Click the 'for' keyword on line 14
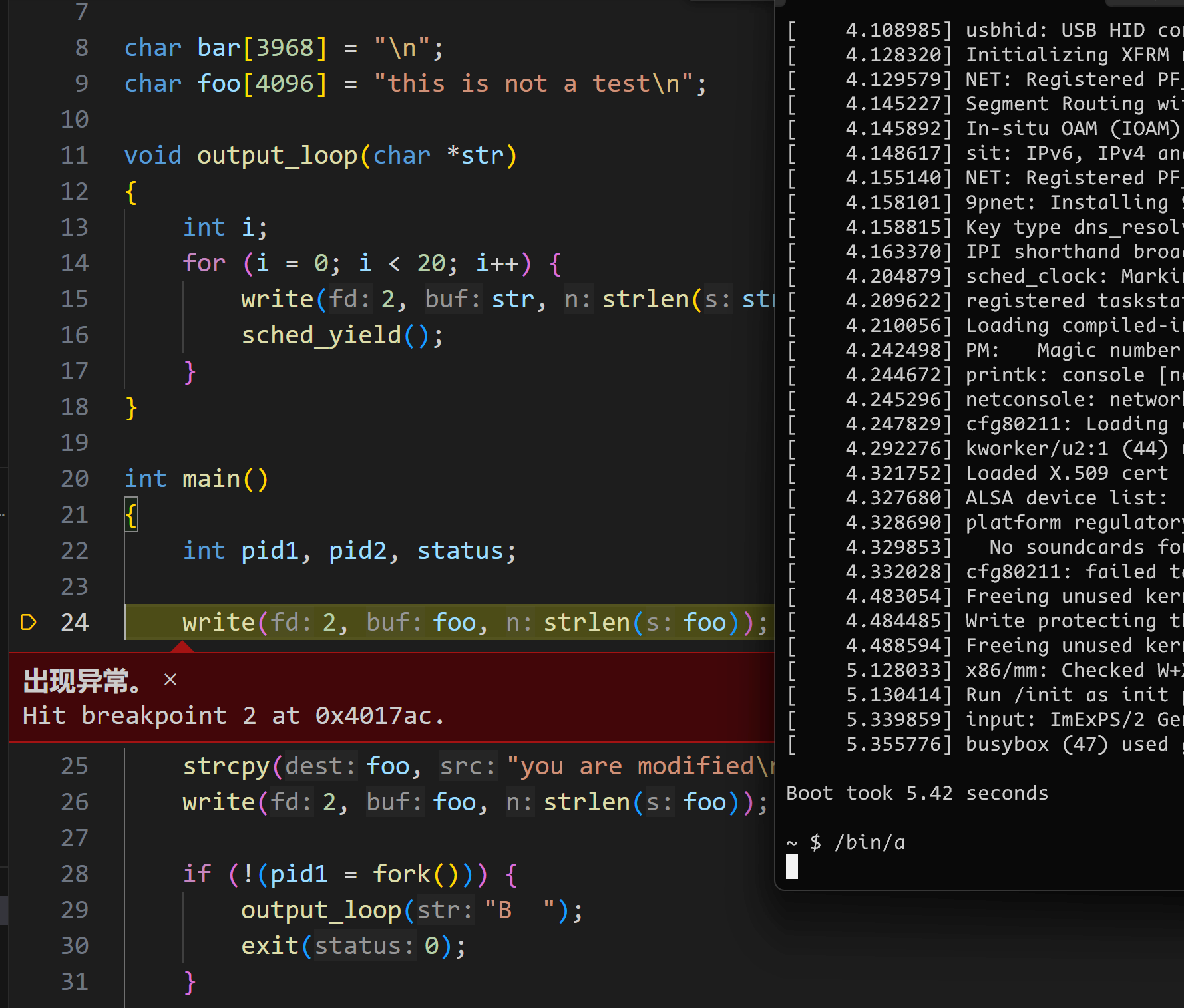The width and height of the screenshot is (1184, 1008). tap(204, 263)
